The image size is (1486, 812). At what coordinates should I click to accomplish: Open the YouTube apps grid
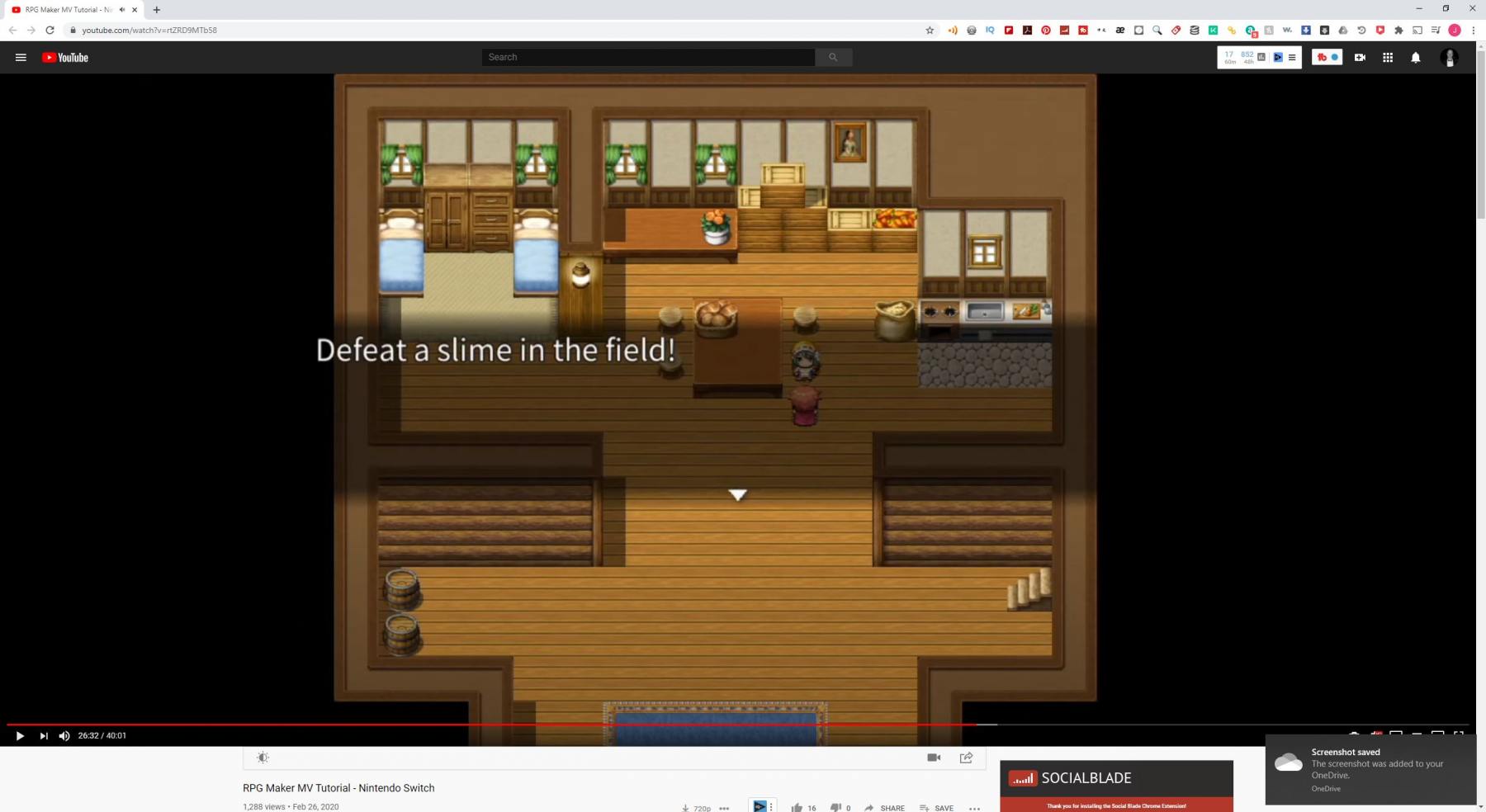pyautogui.click(x=1388, y=57)
